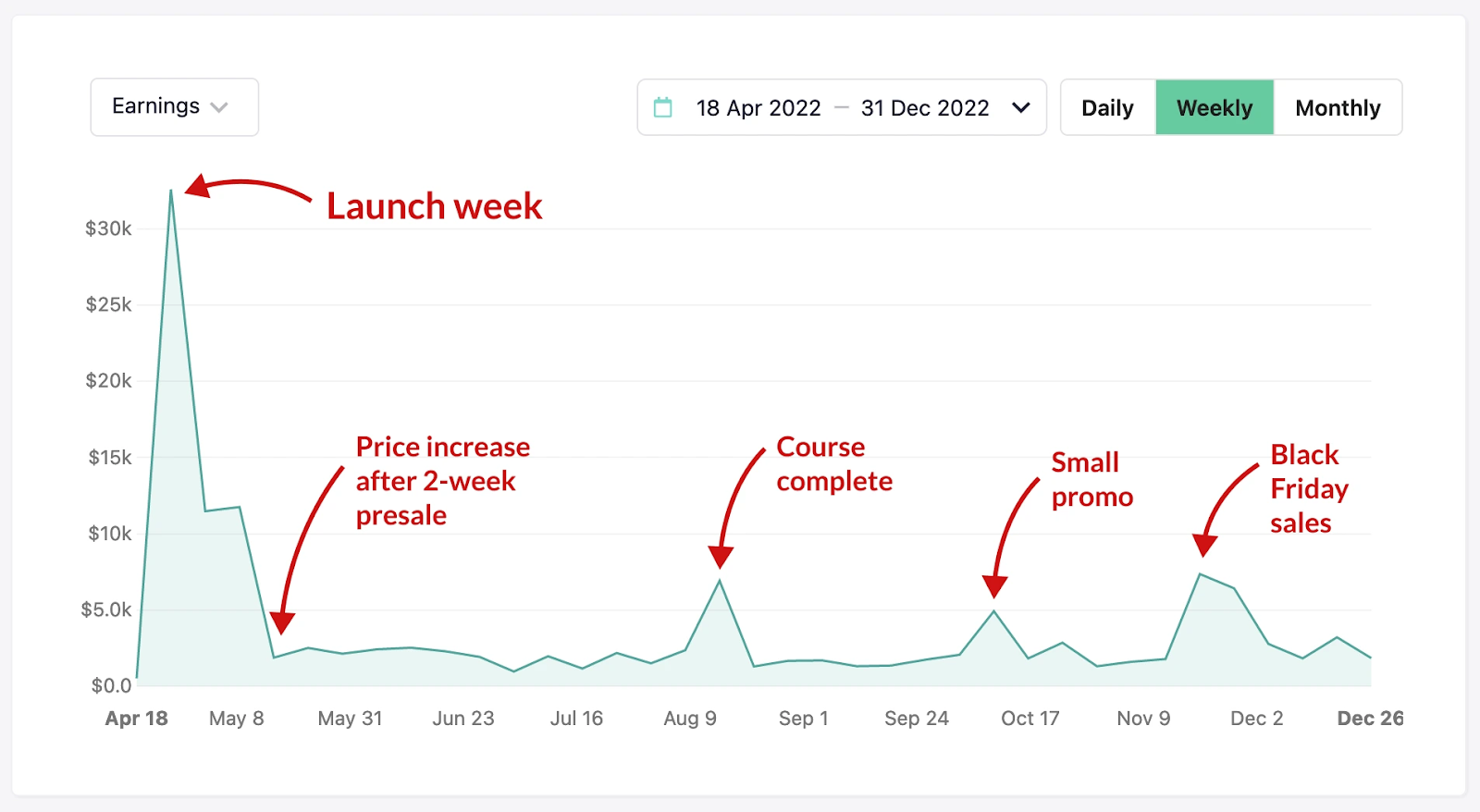Click the Small promo peak near Oct 17
The height and width of the screenshot is (812, 1480).
(x=994, y=610)
